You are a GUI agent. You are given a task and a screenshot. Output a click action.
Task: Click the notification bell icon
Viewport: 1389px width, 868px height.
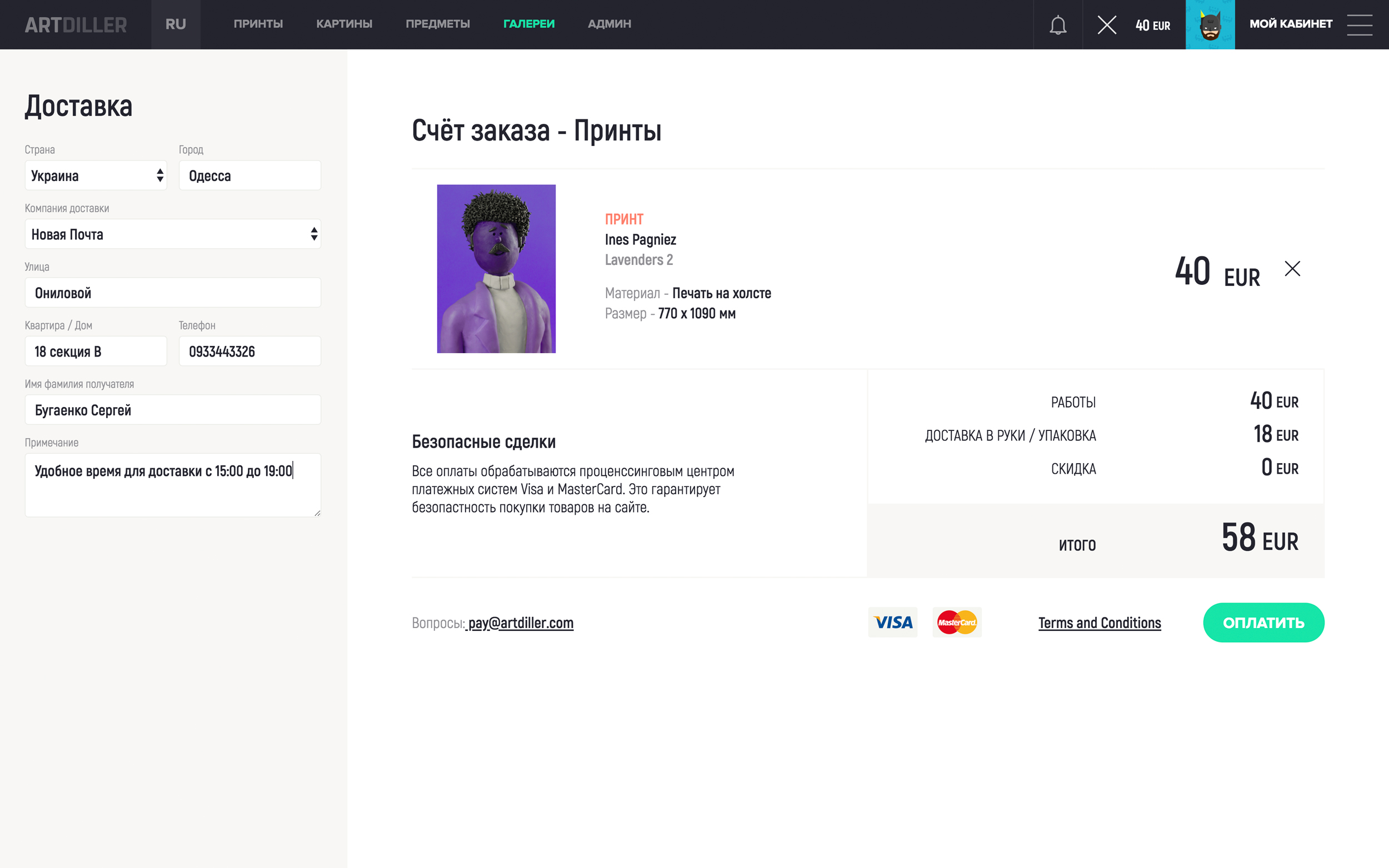pyautogui.click(x=1058, y=24)
